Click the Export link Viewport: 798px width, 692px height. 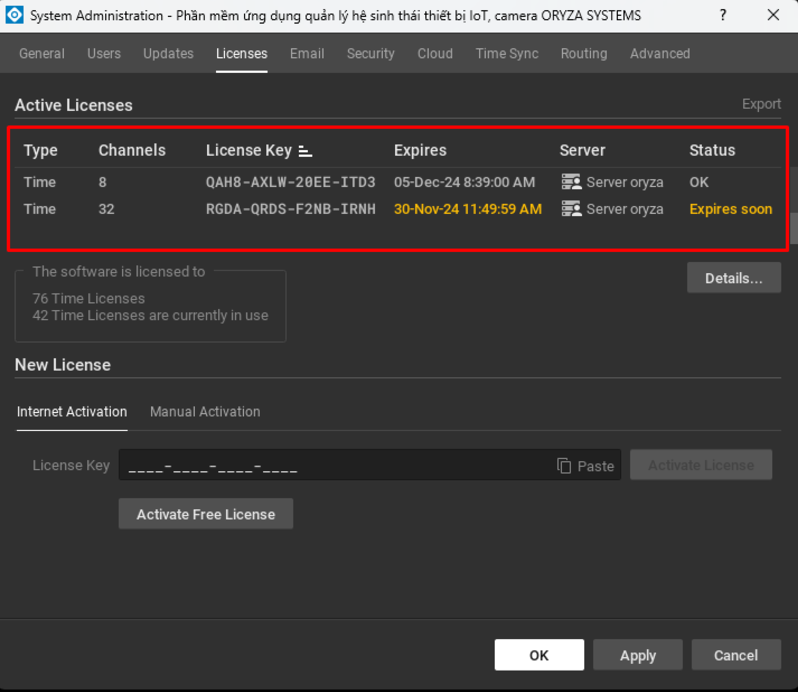(x=761, y=104)
